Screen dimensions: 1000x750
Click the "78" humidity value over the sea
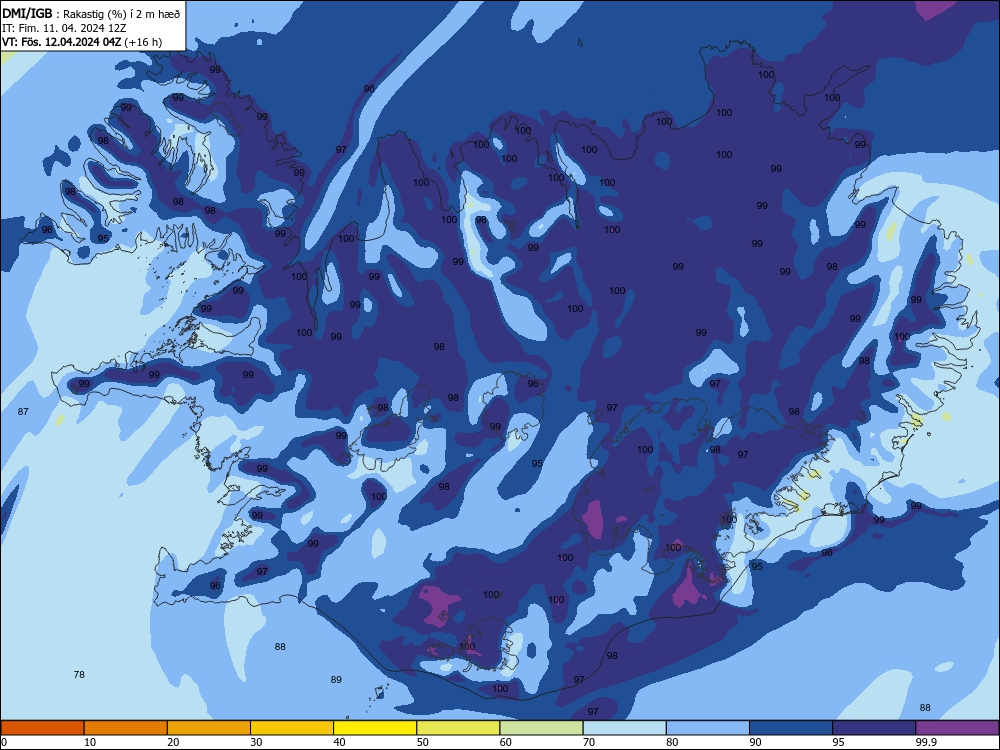pos(79,675)
